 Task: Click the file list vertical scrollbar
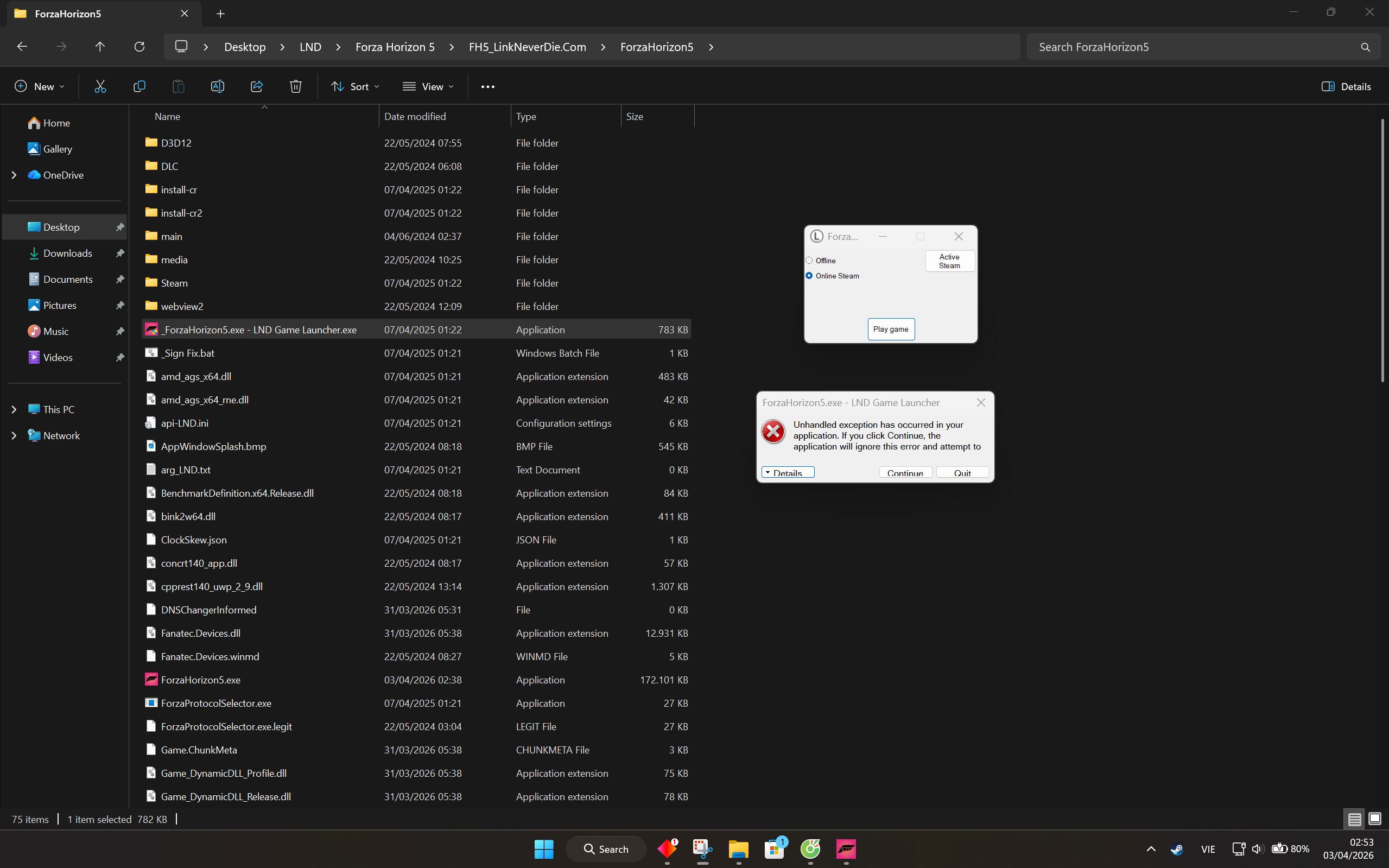pyautogui.click(x=1381, y=250)
